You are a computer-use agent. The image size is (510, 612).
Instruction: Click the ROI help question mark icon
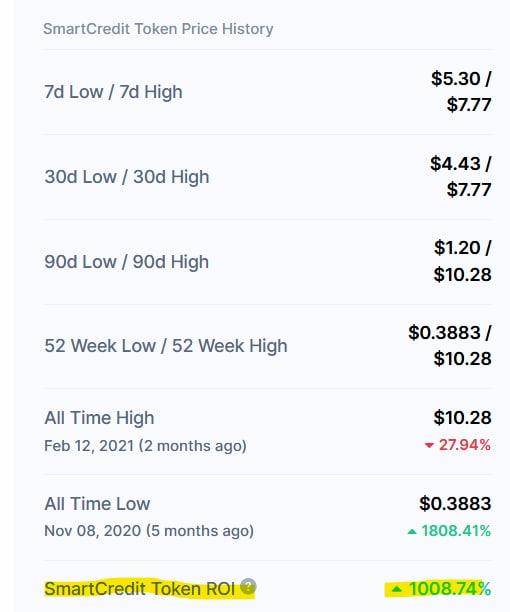[248, 586]
